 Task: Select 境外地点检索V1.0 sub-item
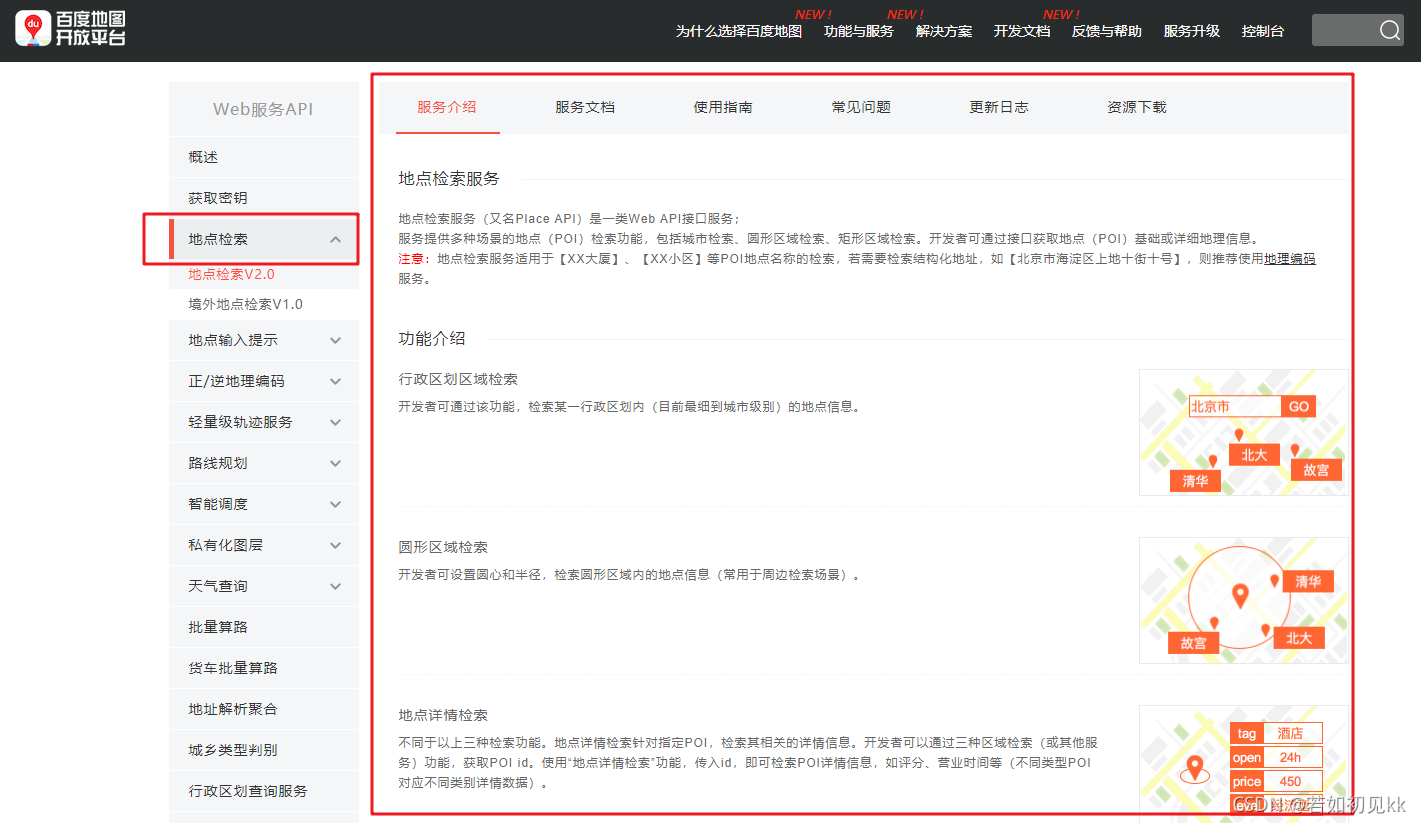[x=245, y=304]
